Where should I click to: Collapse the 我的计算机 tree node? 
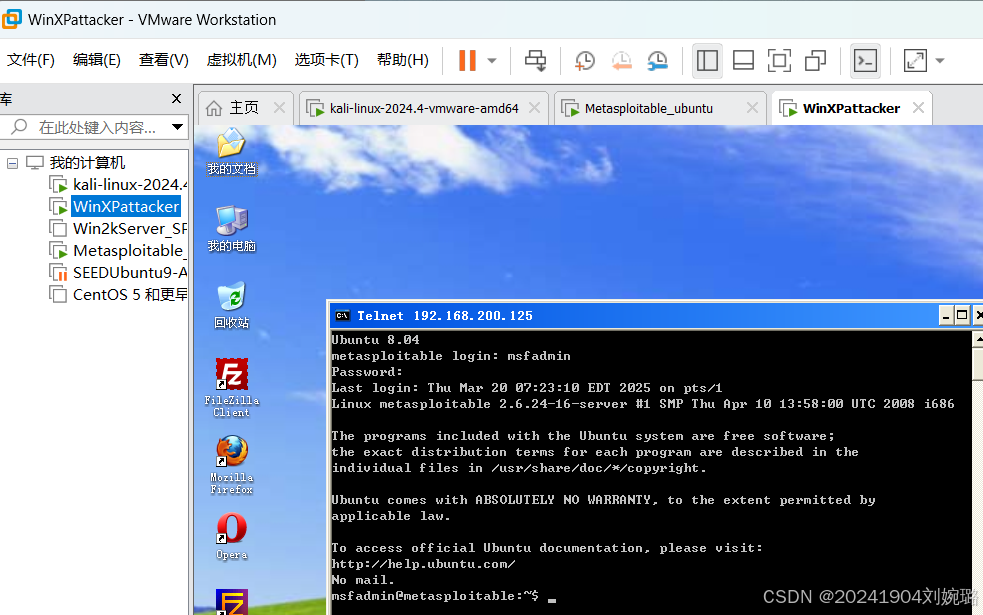(13, 164)
